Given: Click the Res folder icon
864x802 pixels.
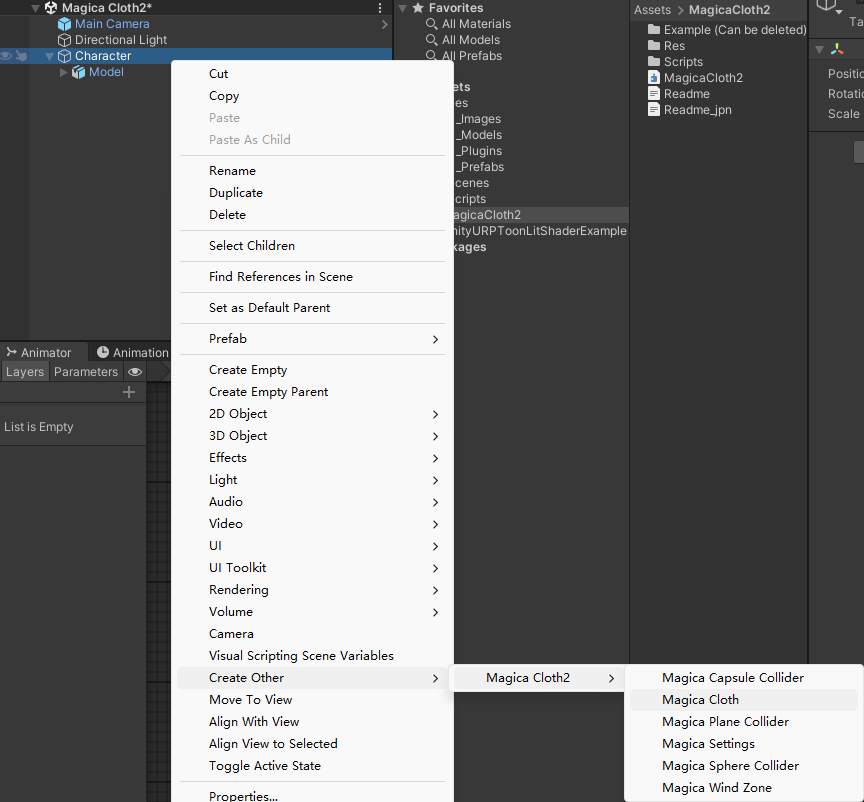Looking at the screenshot, I should coord(654,45).
